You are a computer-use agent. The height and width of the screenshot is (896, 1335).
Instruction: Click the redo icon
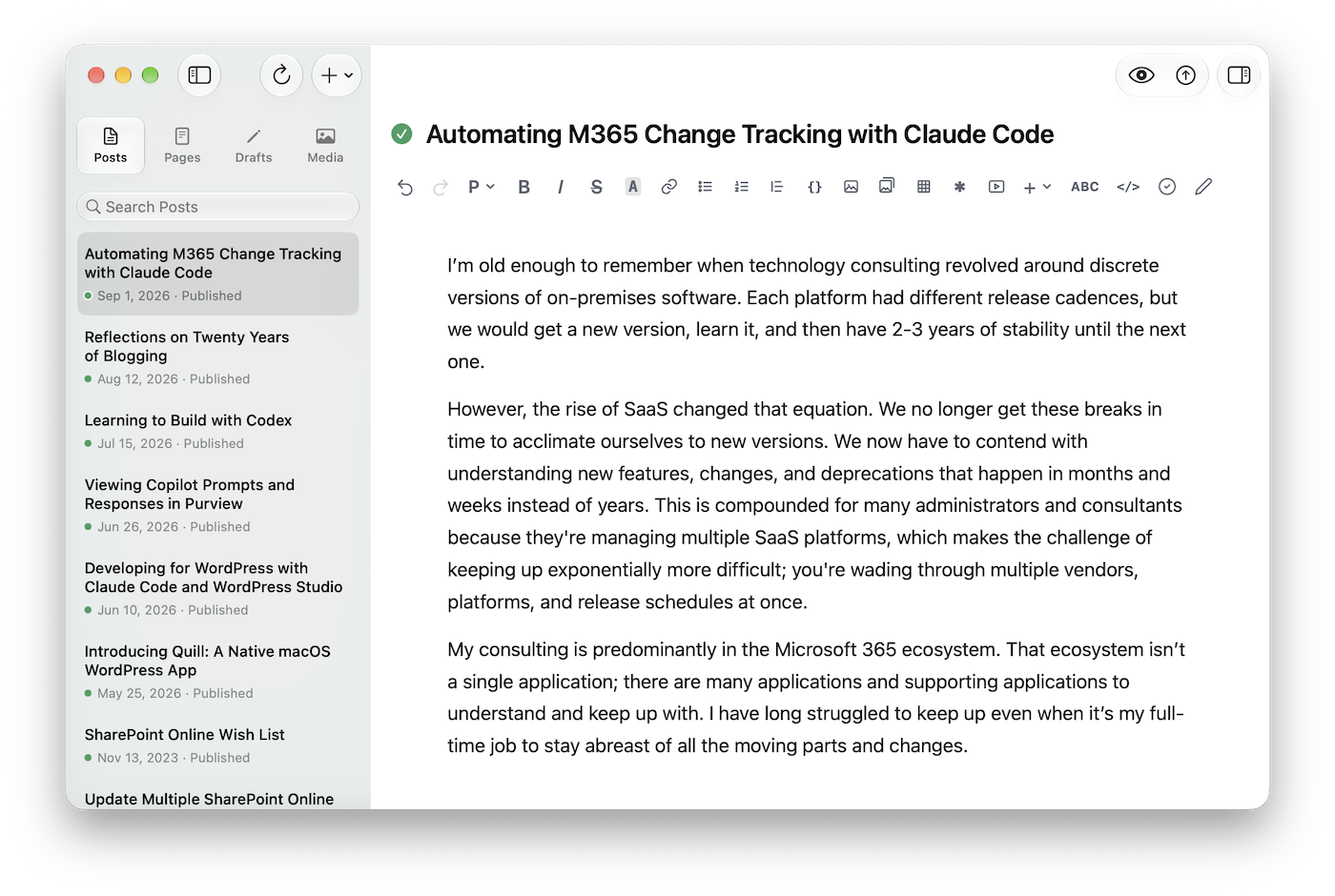pos(441,187)
